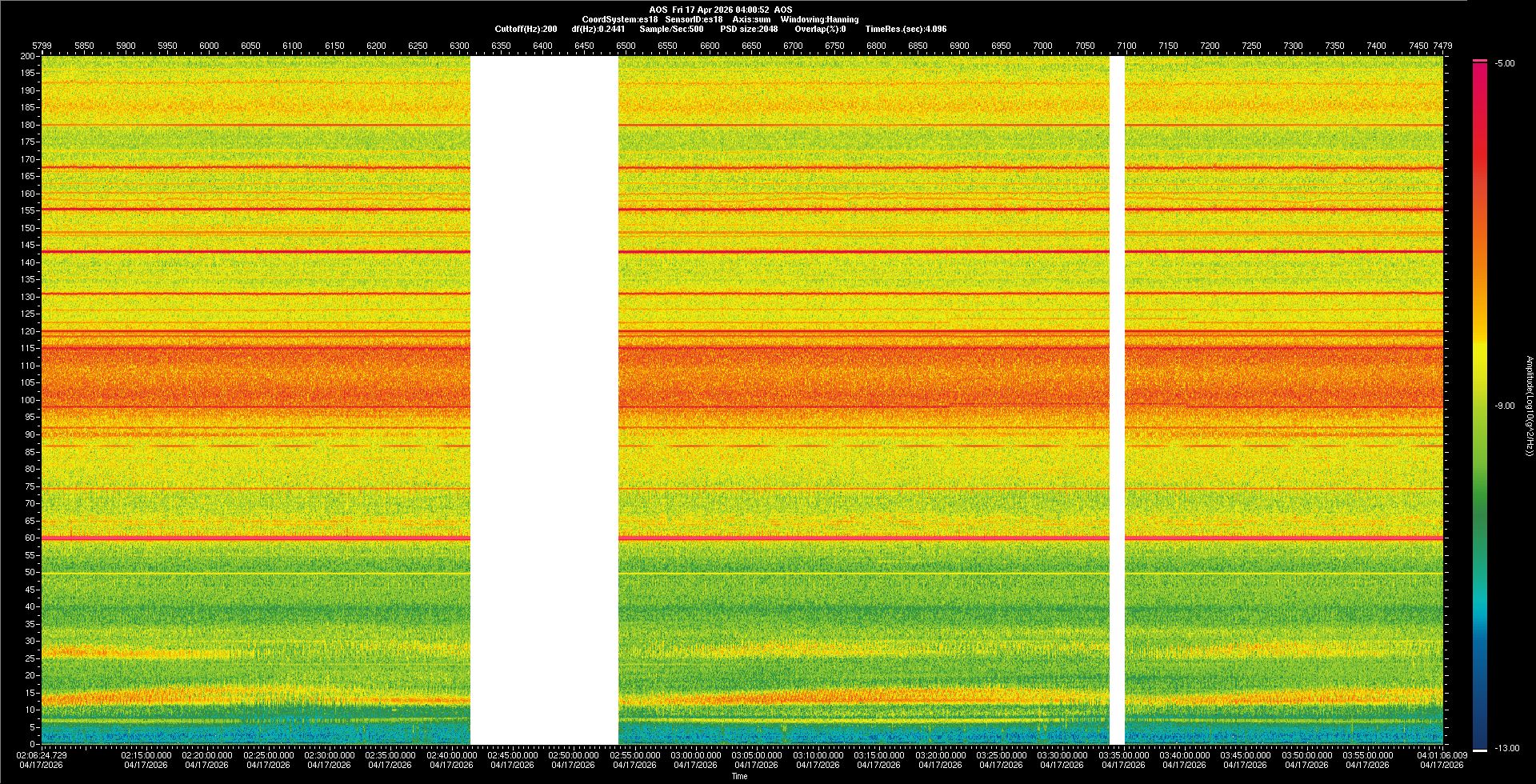
Task: Click the 200 Hz frequency axis label
Action: point(27,56)
